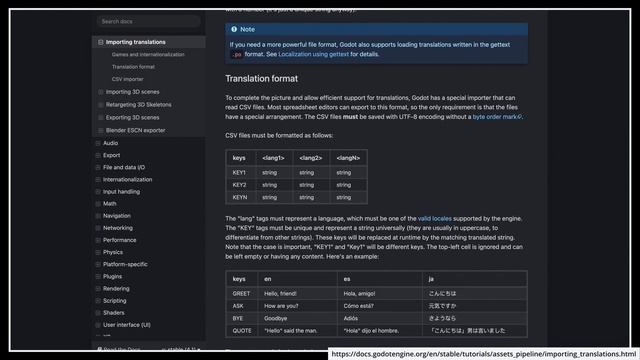This screenshot has height=360, width=640.
Task: Open Performance section in sidebar
Action: pyautogui.click(x=120, y=240)
